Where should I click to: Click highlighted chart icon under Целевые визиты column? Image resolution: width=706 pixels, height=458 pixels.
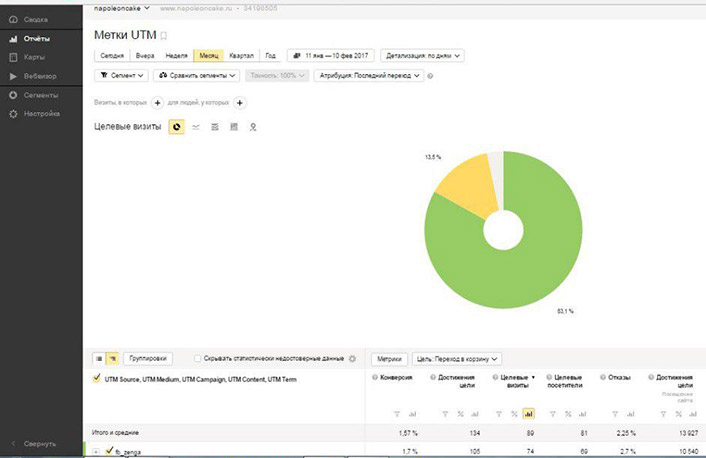tap(529, 412)
